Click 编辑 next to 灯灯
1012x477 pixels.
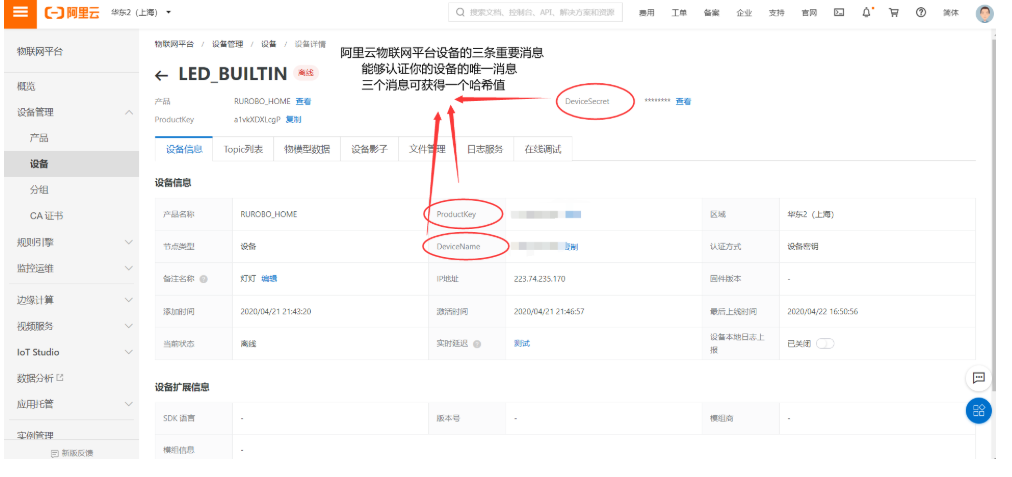[269, 279]
